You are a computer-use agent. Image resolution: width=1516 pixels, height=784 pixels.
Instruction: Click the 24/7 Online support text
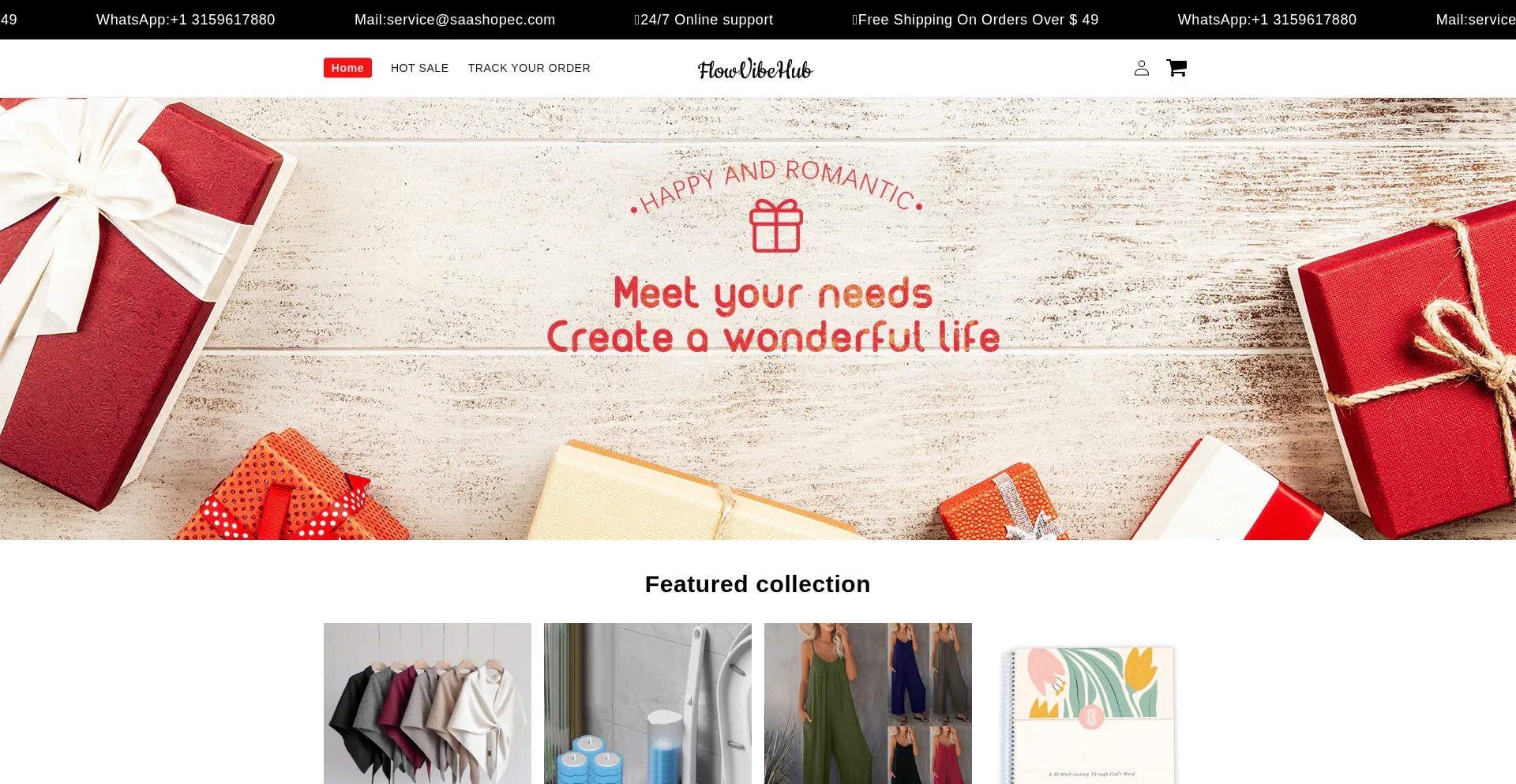click(704, 20)
